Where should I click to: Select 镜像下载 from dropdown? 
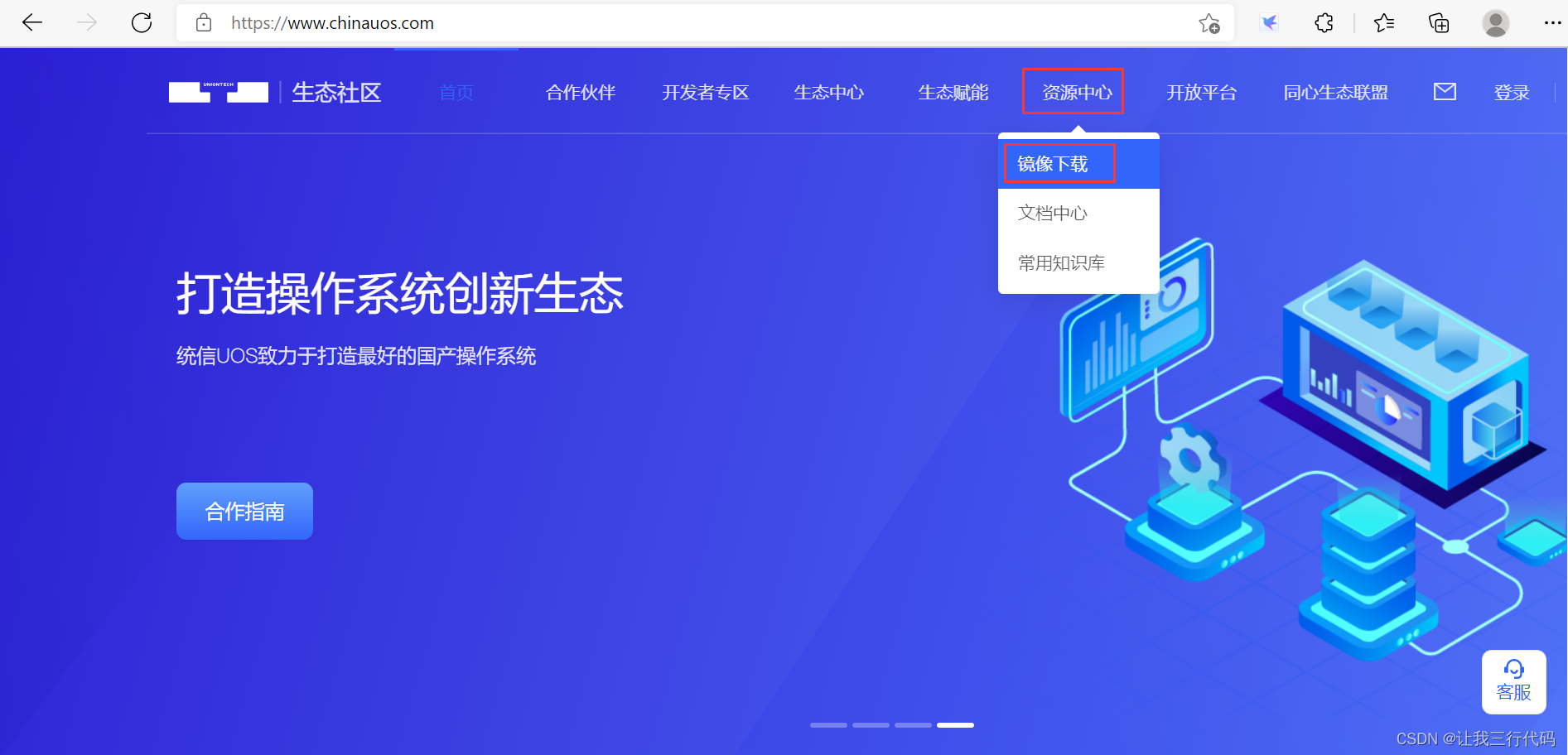(1078, 164)
